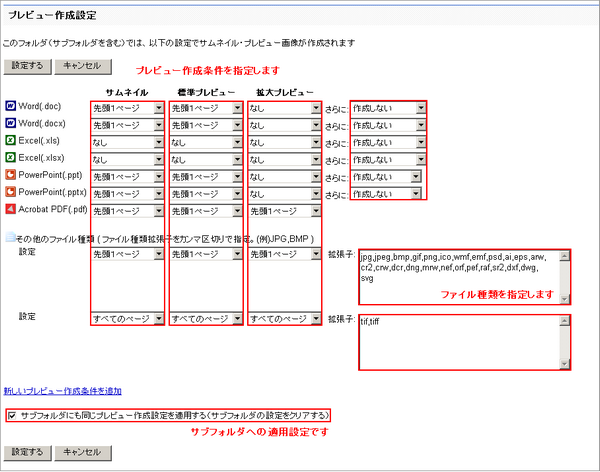The height and width of the screenshot is (472, 600).
Task: Open the enlarged preview dropdown for PowerPoint(.pptx)
Action: pos(284,194)
